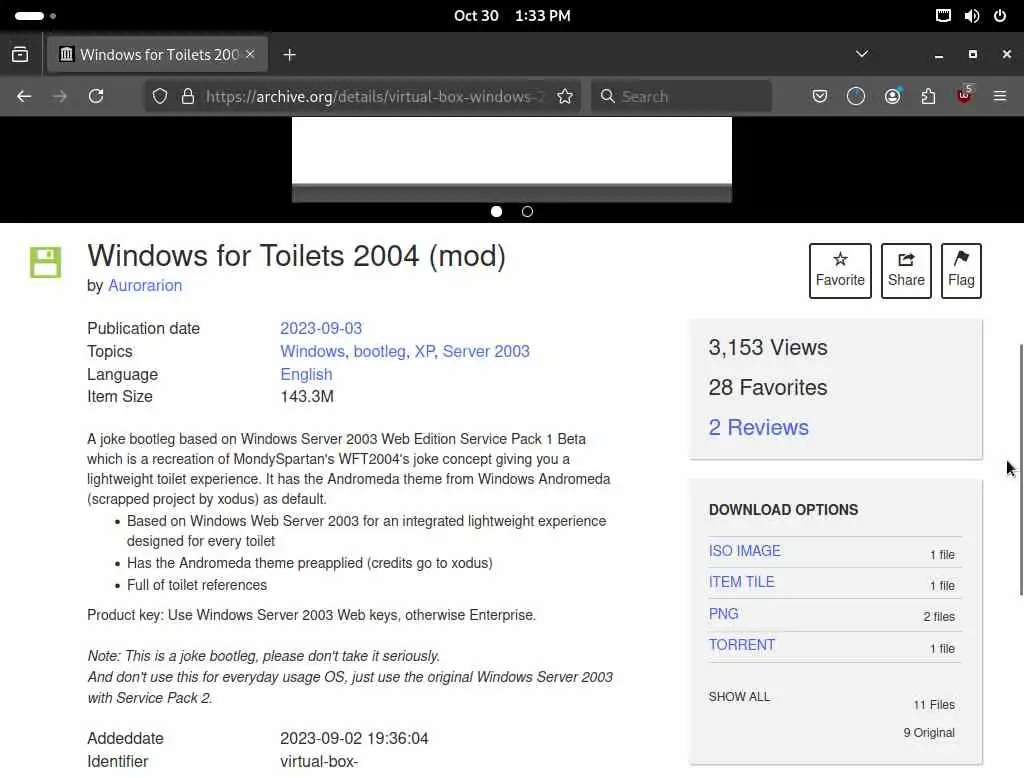Viewport: 1024px width, 778px height.
Task: Open the top bar screen keyboard indicator
Action: pos(943,16)
